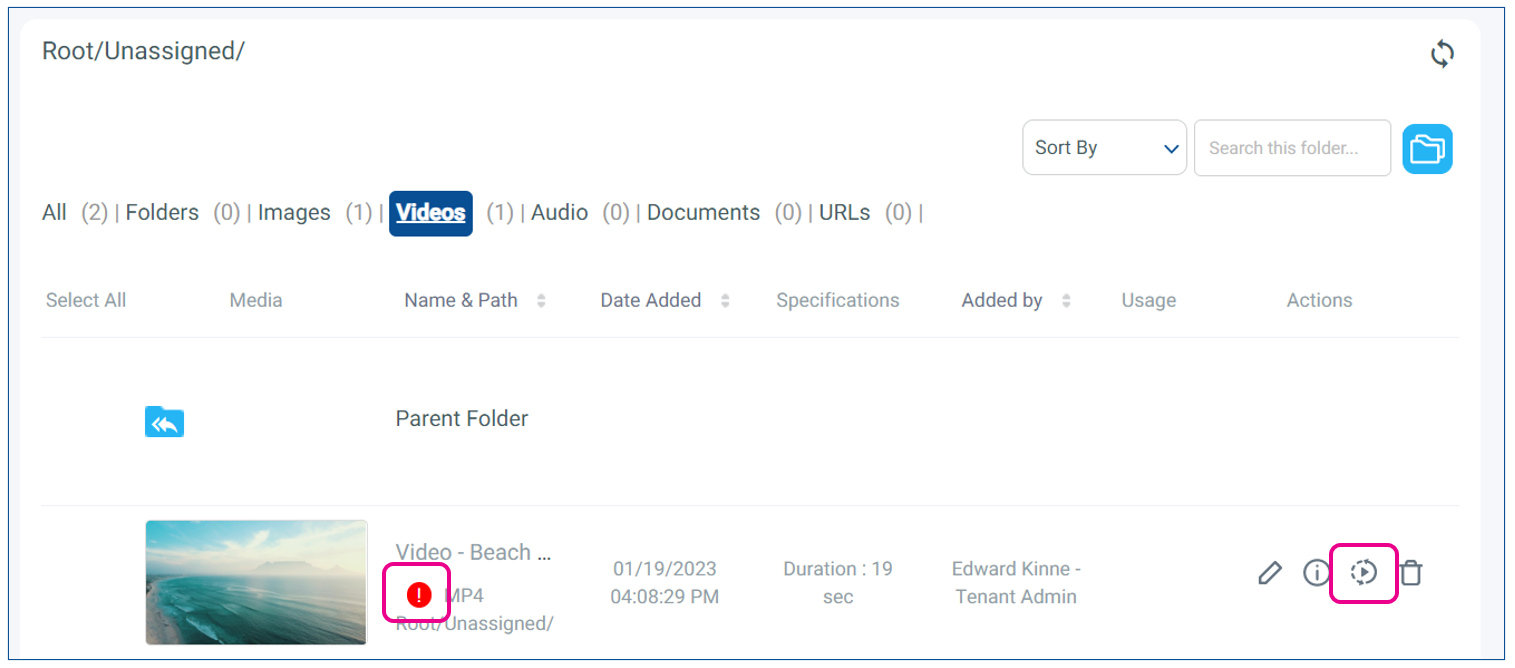Click the red error alert icon
This screenshot has width=1515, height=668.
(x=419, y=595)
